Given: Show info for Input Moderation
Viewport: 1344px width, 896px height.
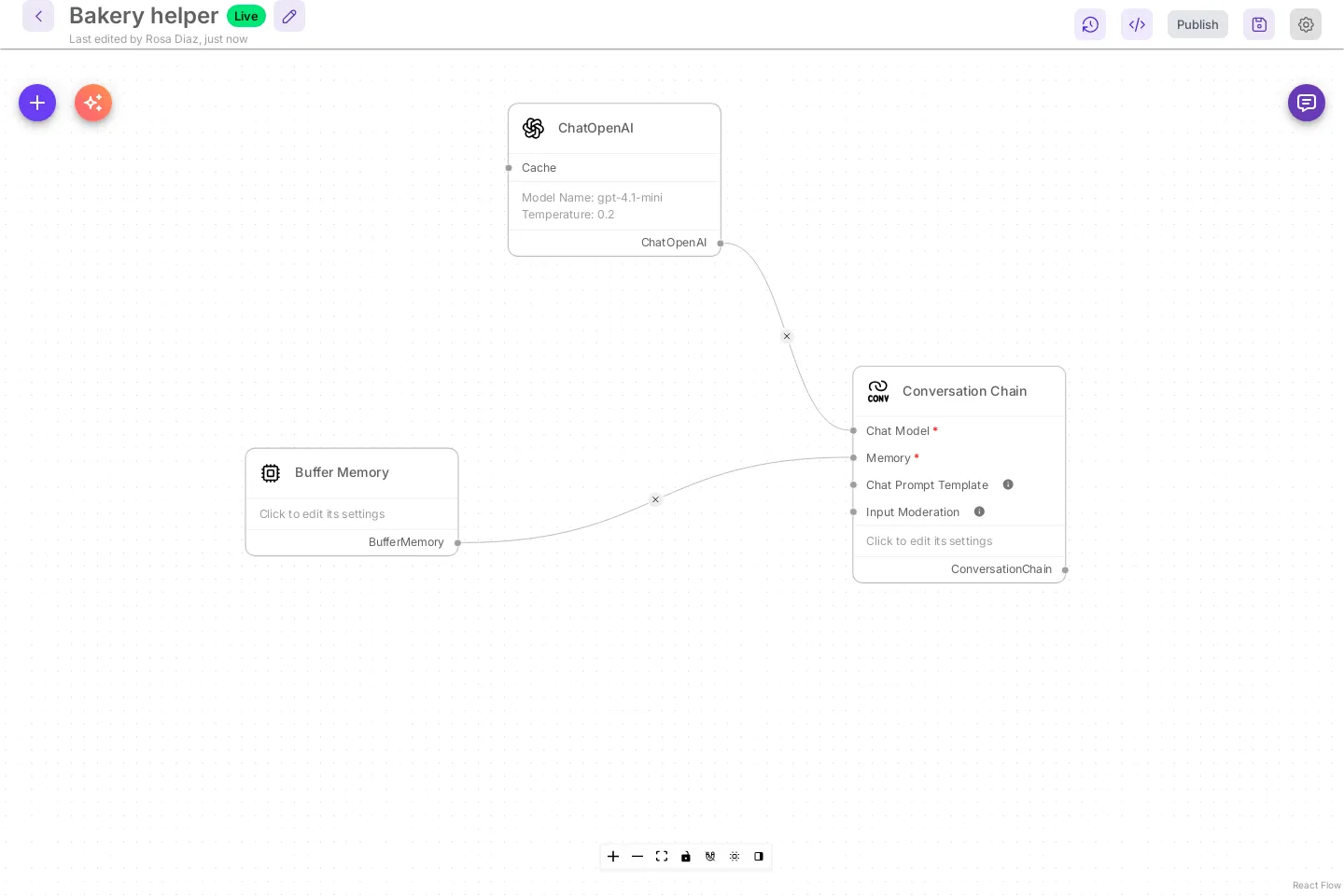Looking at the screenshot, I should [979, 511].
